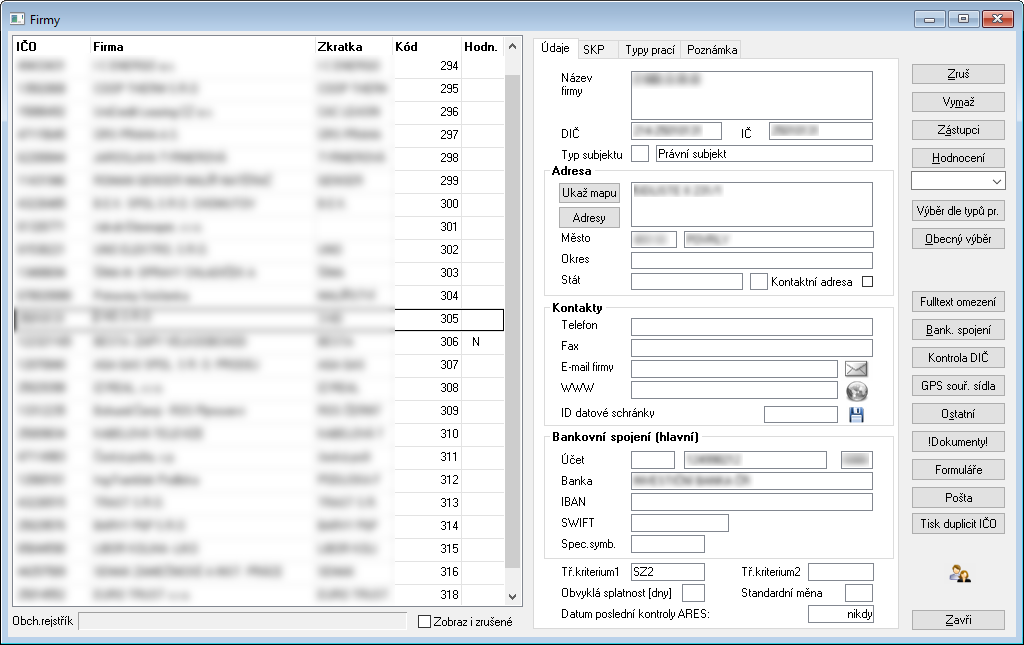Click the Pošta button

[958, 498]
